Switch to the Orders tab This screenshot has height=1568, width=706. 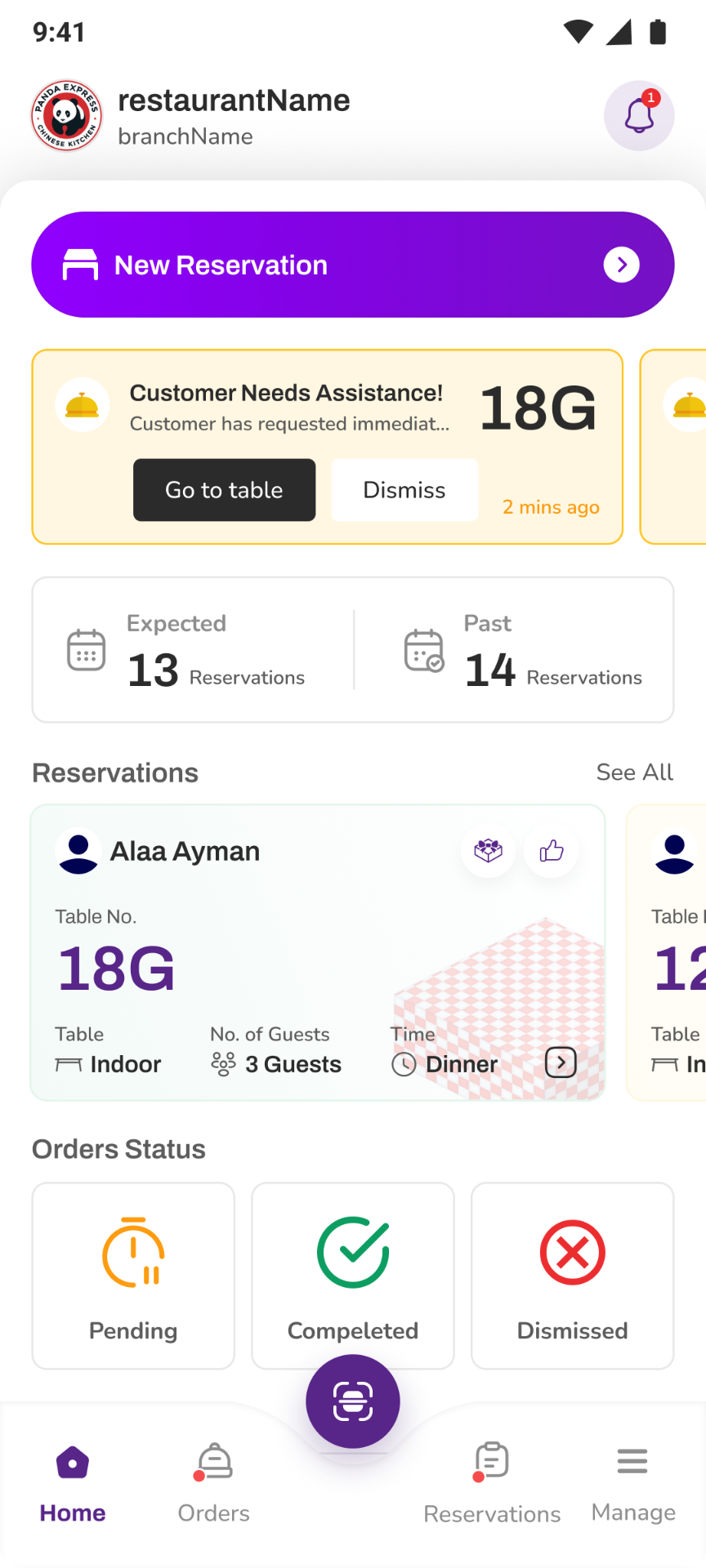214,1484
